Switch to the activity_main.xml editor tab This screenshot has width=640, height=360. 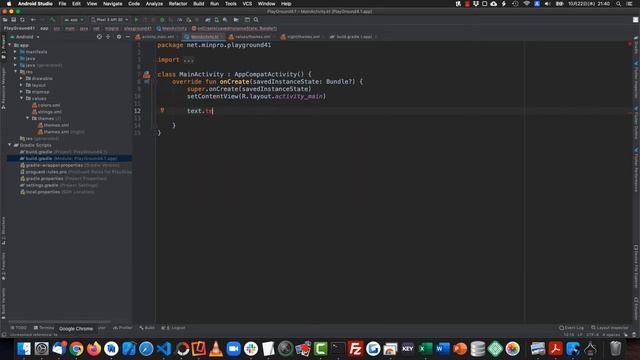point(158,37)
